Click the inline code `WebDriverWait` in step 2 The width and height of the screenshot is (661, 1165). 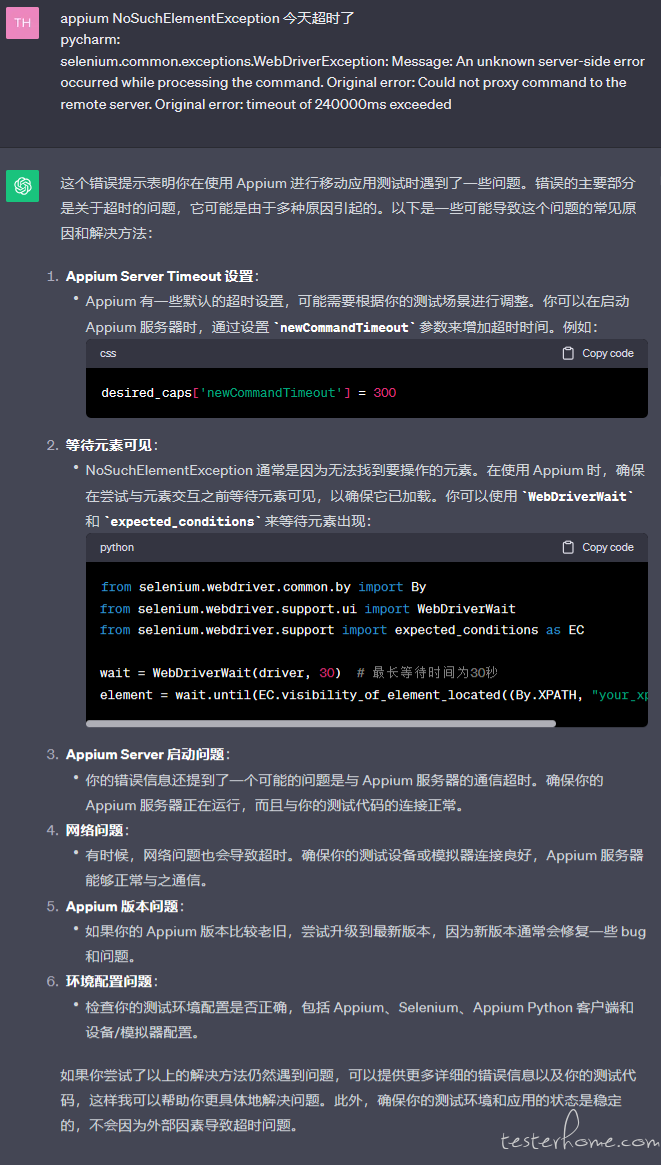tap(580, 496)
